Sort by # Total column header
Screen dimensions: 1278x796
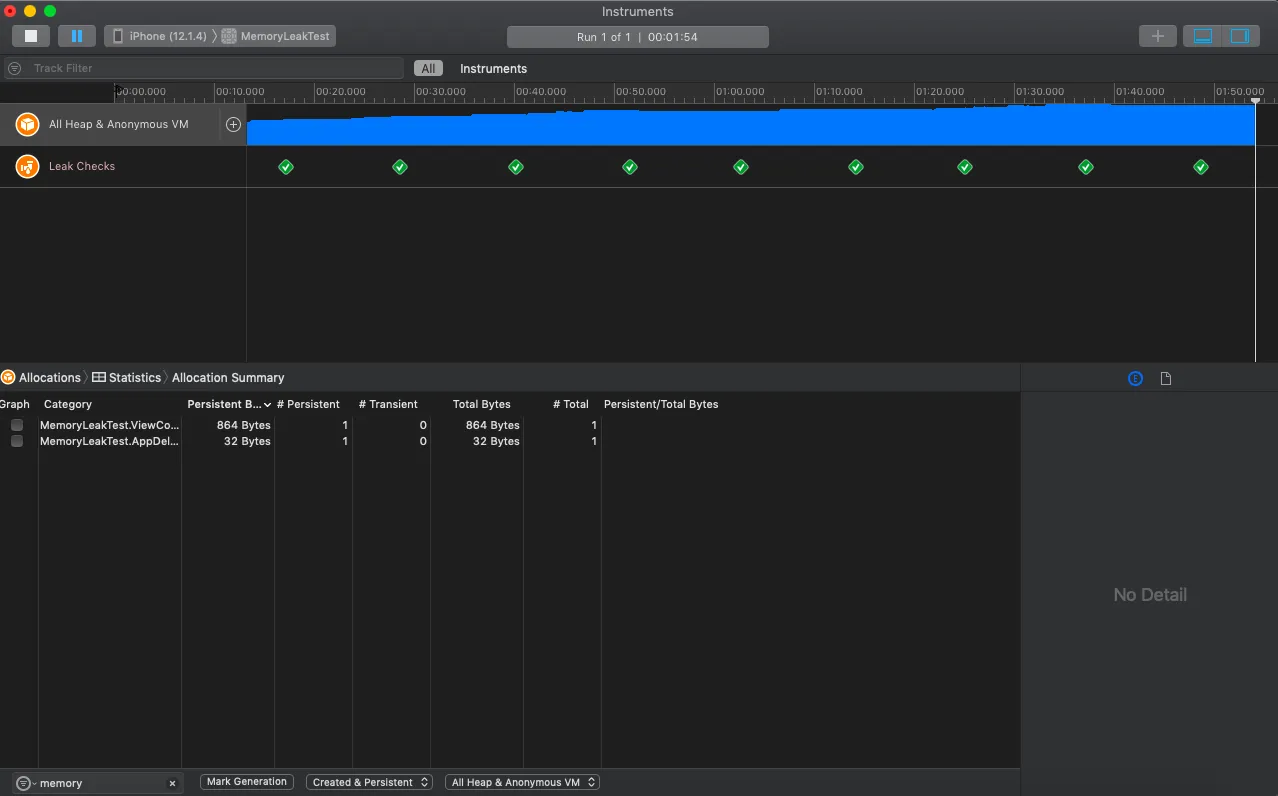pos(570,404)
